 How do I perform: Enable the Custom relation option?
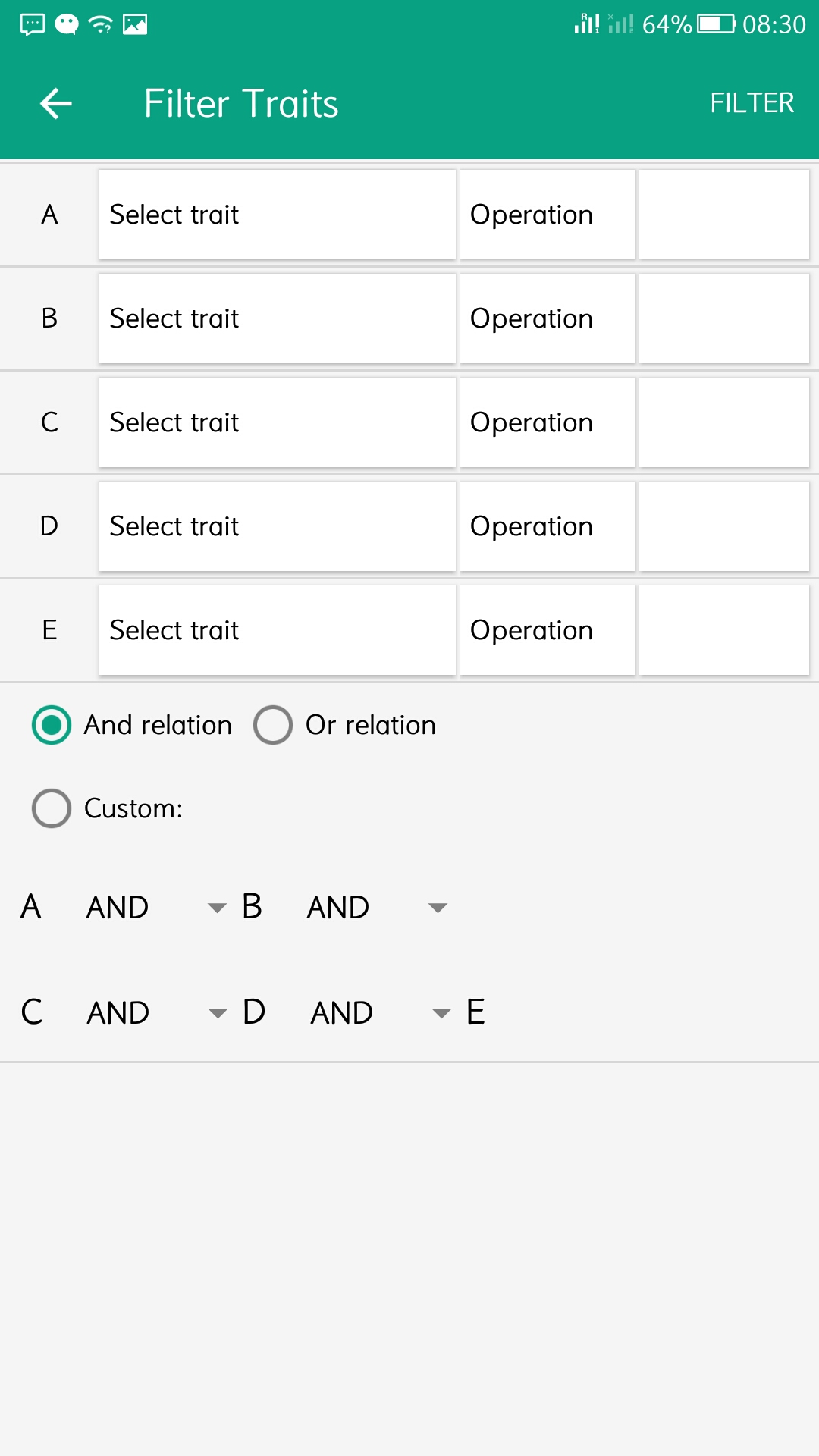click(x=52, y=808)
